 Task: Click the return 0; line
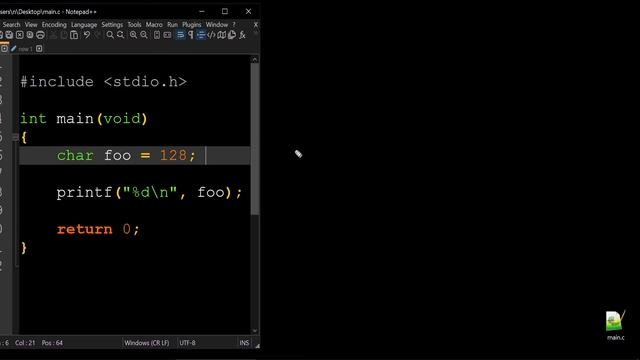pyautogui.click(x=98, y=229)
